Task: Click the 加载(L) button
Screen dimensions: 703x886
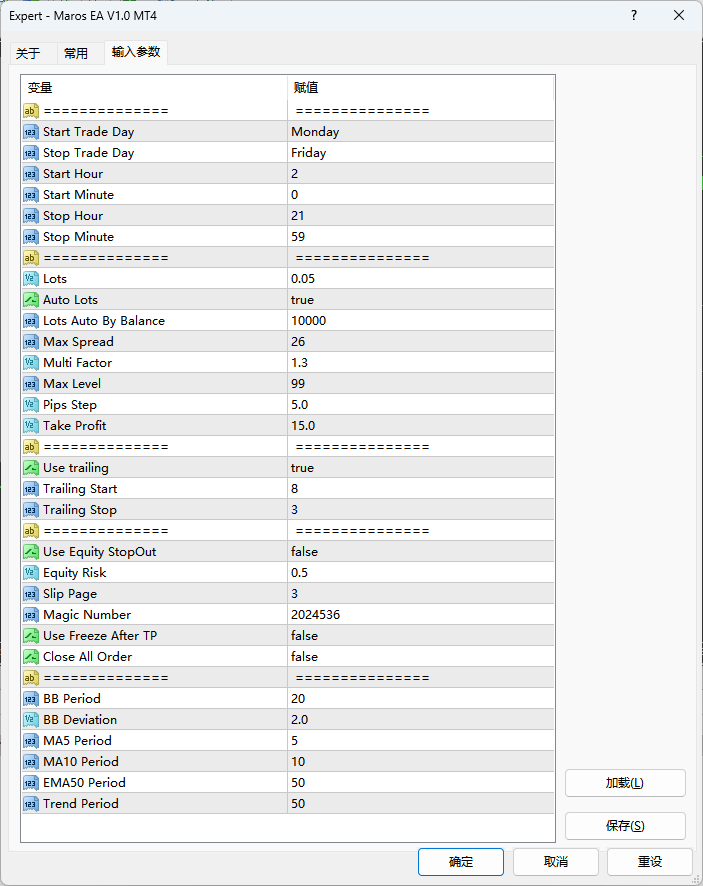Action: [625, 783]
